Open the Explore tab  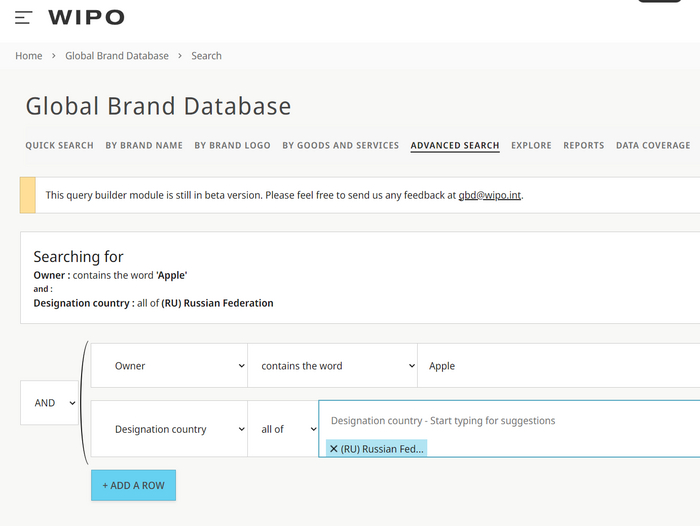tap(531, 145)
